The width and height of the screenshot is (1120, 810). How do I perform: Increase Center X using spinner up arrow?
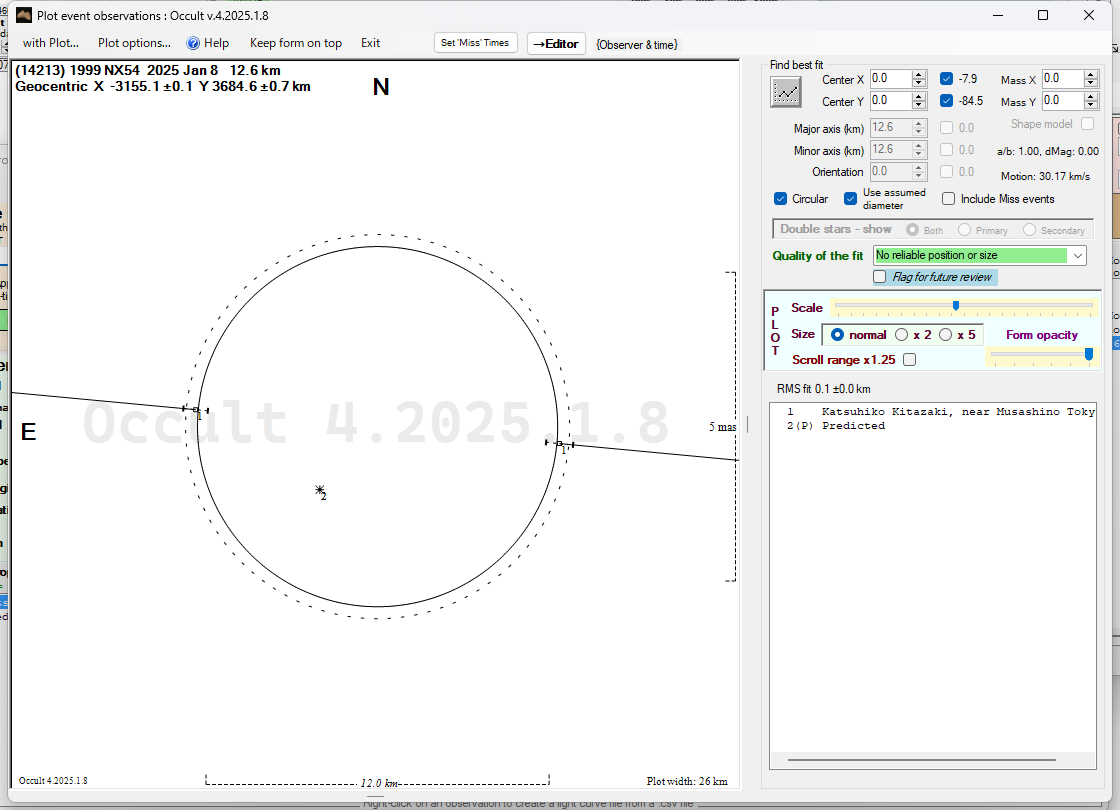[919, 74]
